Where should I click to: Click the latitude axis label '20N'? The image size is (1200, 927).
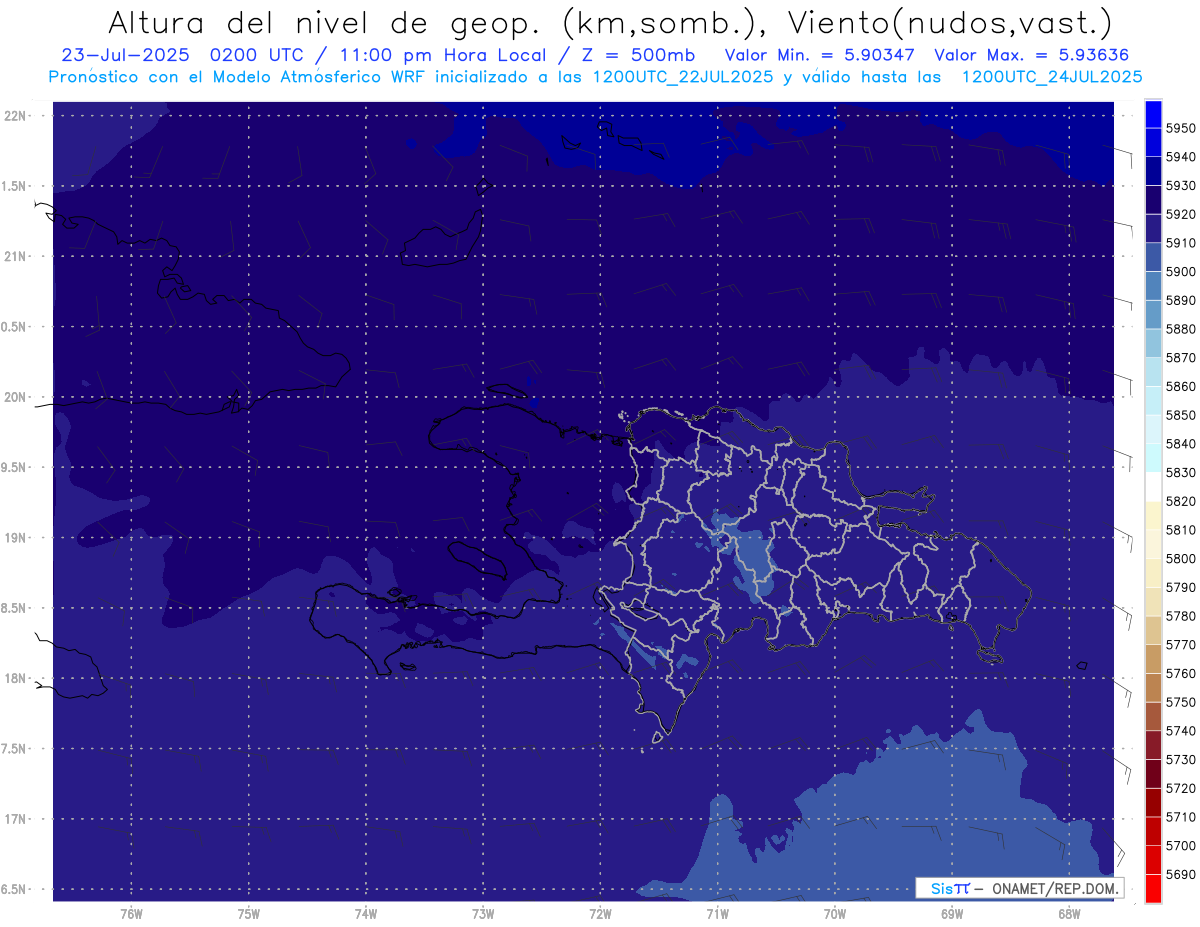[x=16, y=397]
